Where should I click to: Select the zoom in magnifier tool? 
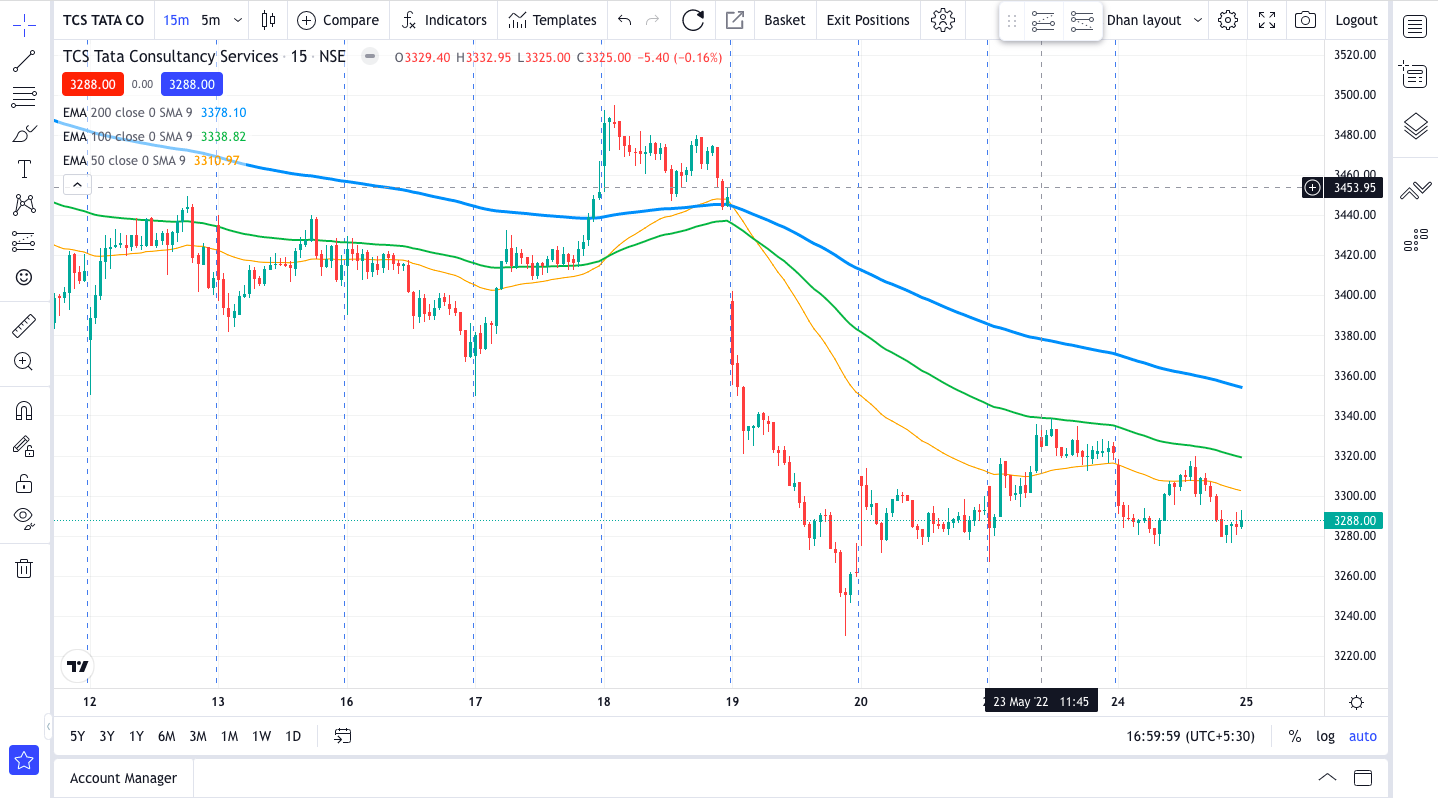[x=24, y=361]
